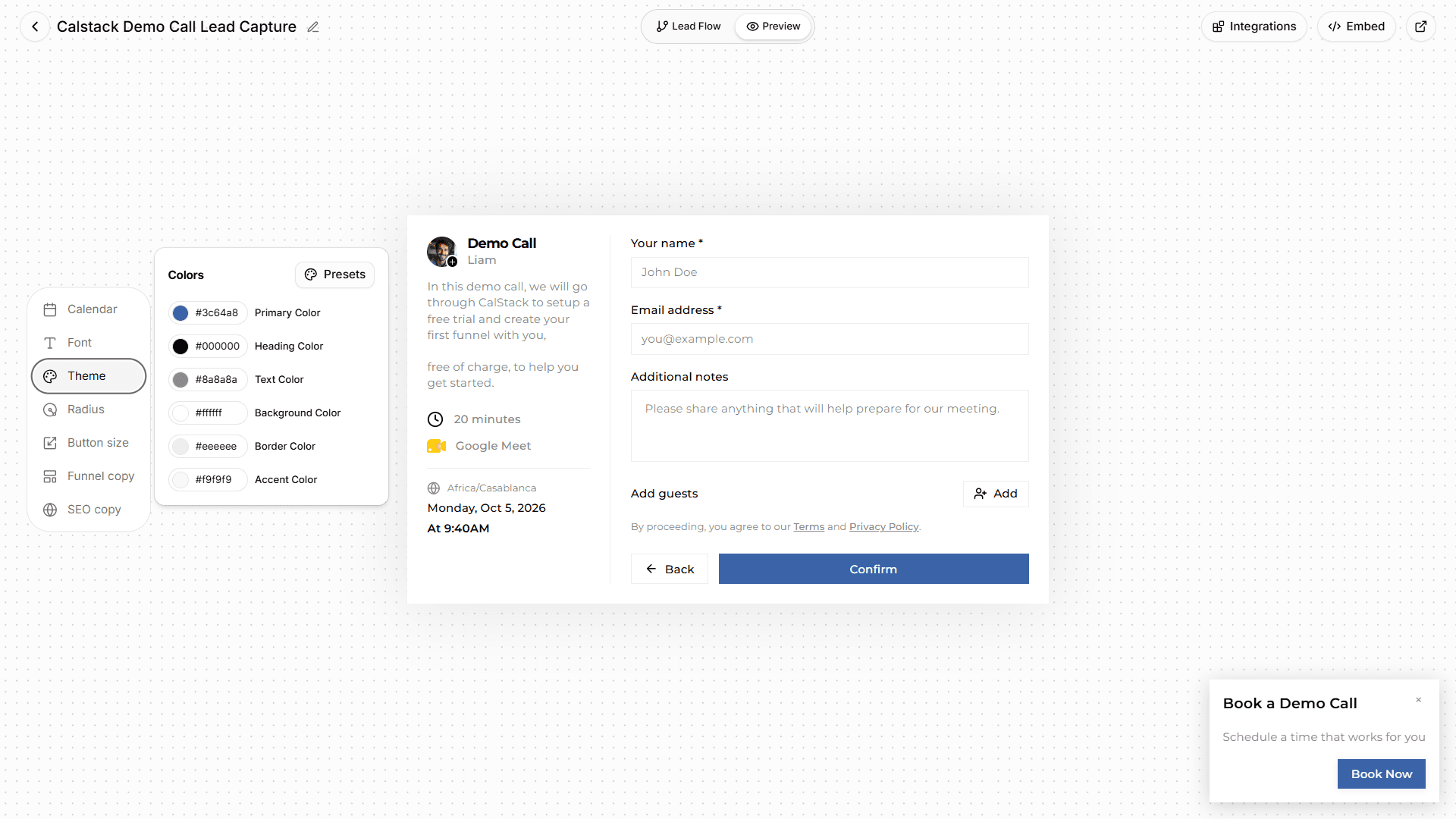Click Liam's avatar photo
The image size is (1456, 819).
click(x=441, y=252)
